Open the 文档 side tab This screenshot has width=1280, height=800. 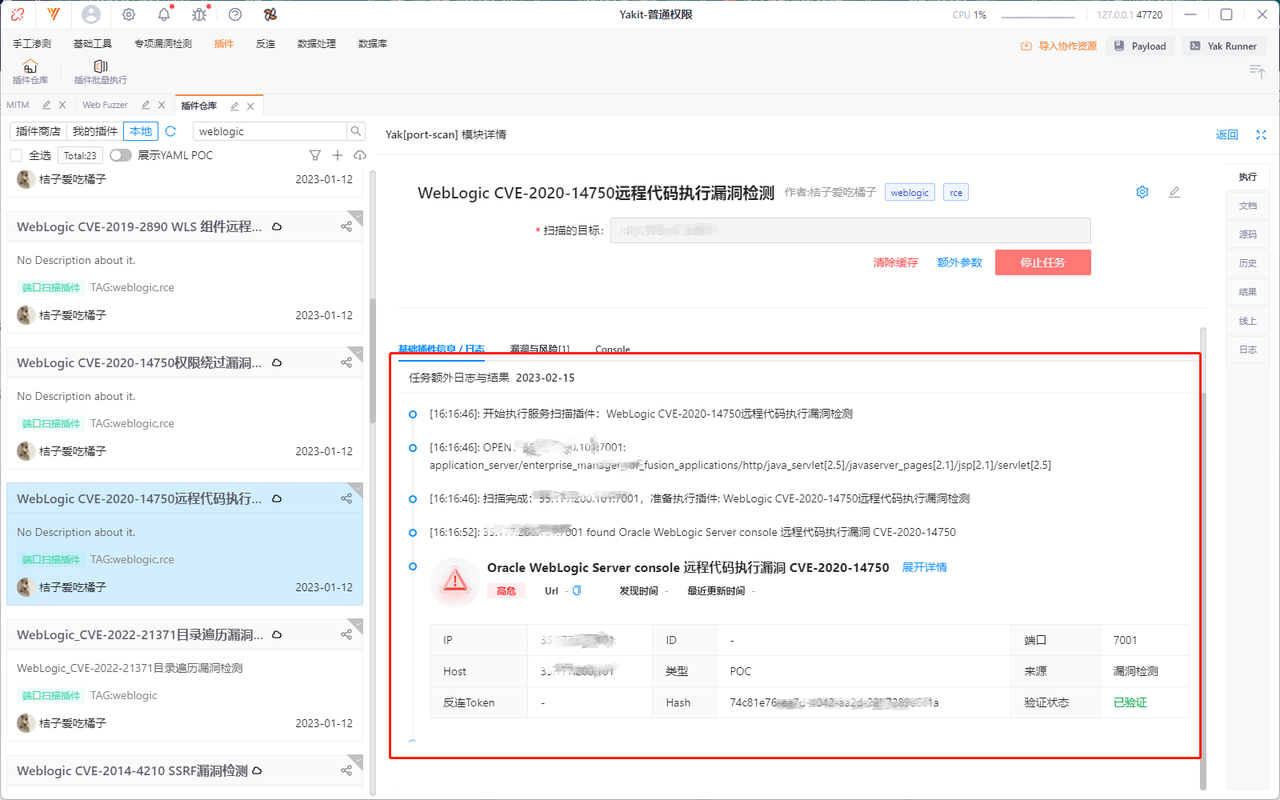1248,206
